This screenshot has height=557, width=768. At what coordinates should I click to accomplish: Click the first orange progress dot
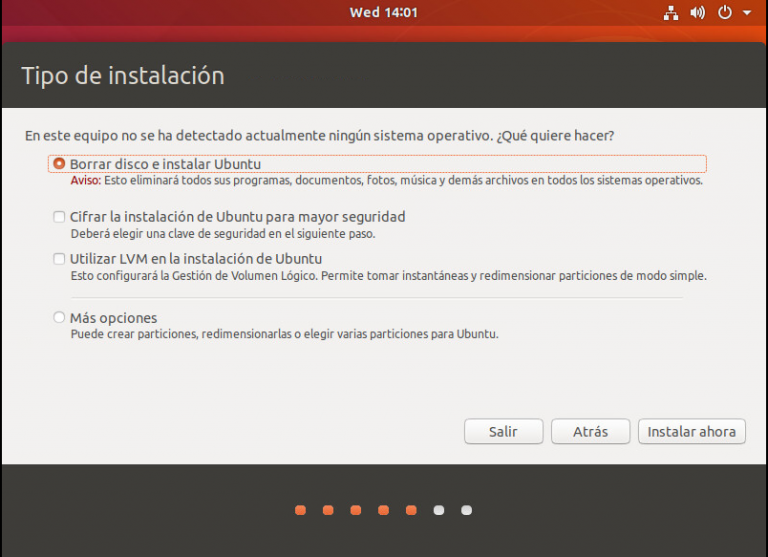click(x=300, y=510)
